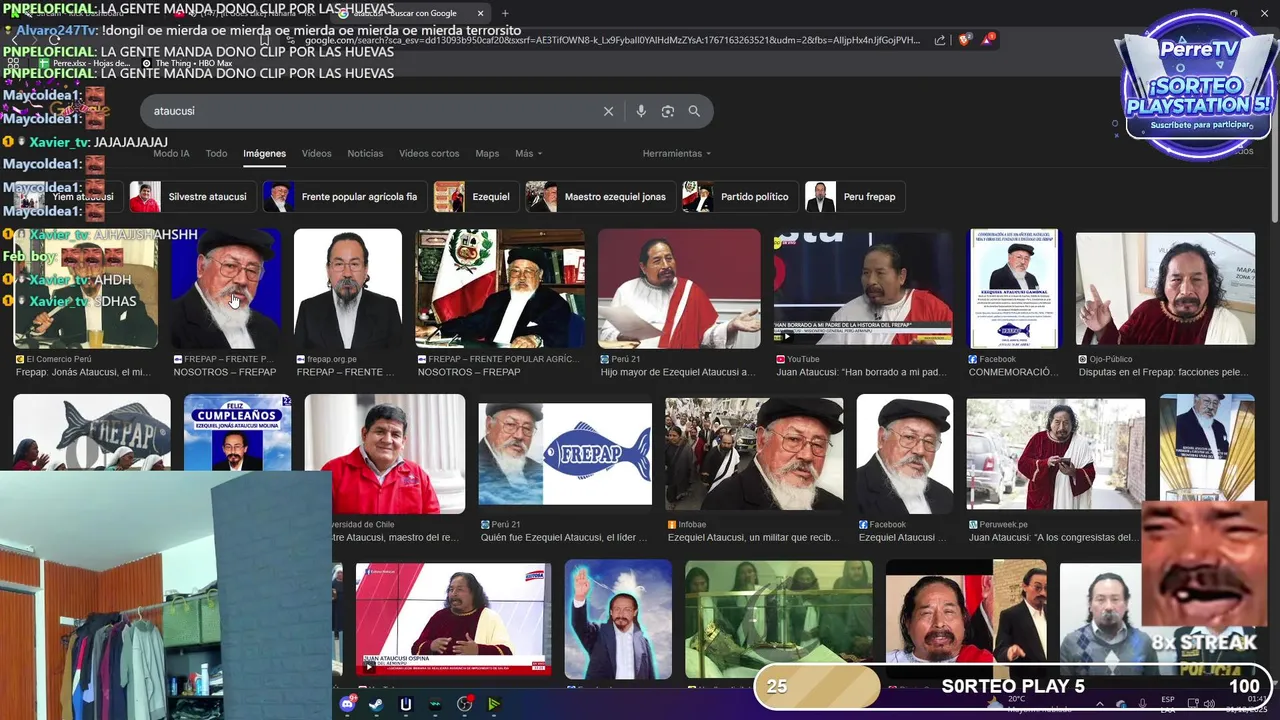Open Steam from the taskbar
This screenshot has width=1280, height=720.
coord(375,704)
